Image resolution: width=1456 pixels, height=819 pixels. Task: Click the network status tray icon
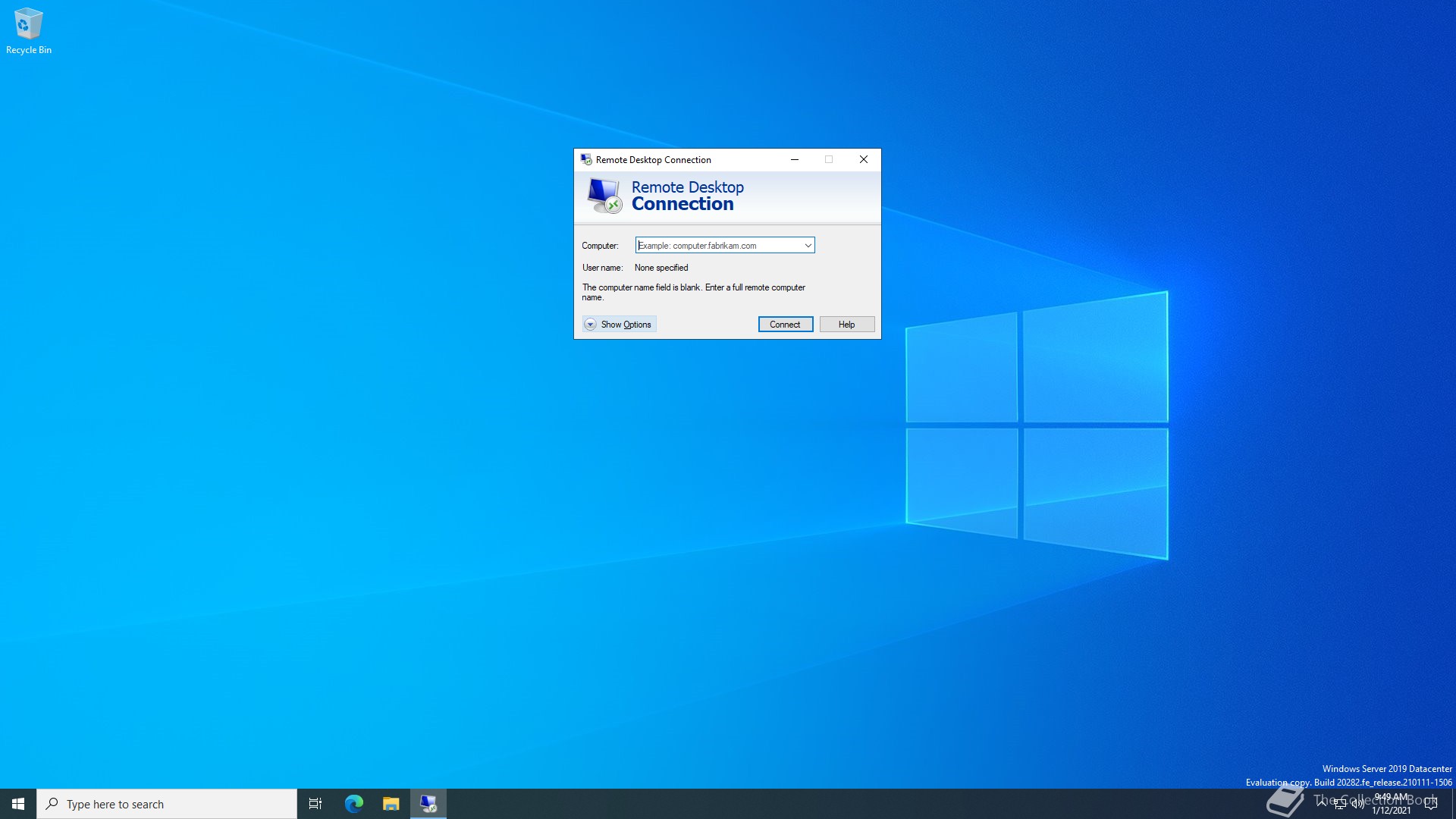tap(1340, 804)
